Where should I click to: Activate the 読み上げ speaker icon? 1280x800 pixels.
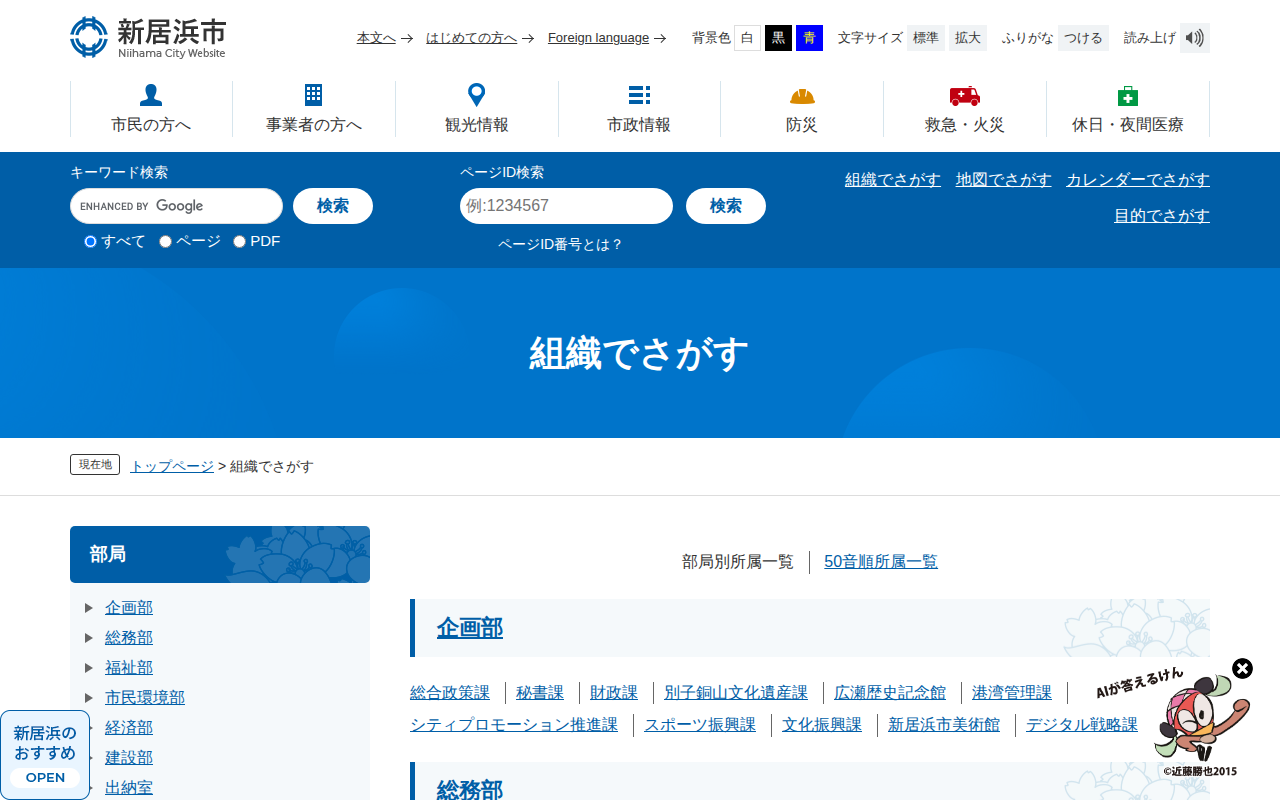pyautogui.click(x=1194, y=37)
